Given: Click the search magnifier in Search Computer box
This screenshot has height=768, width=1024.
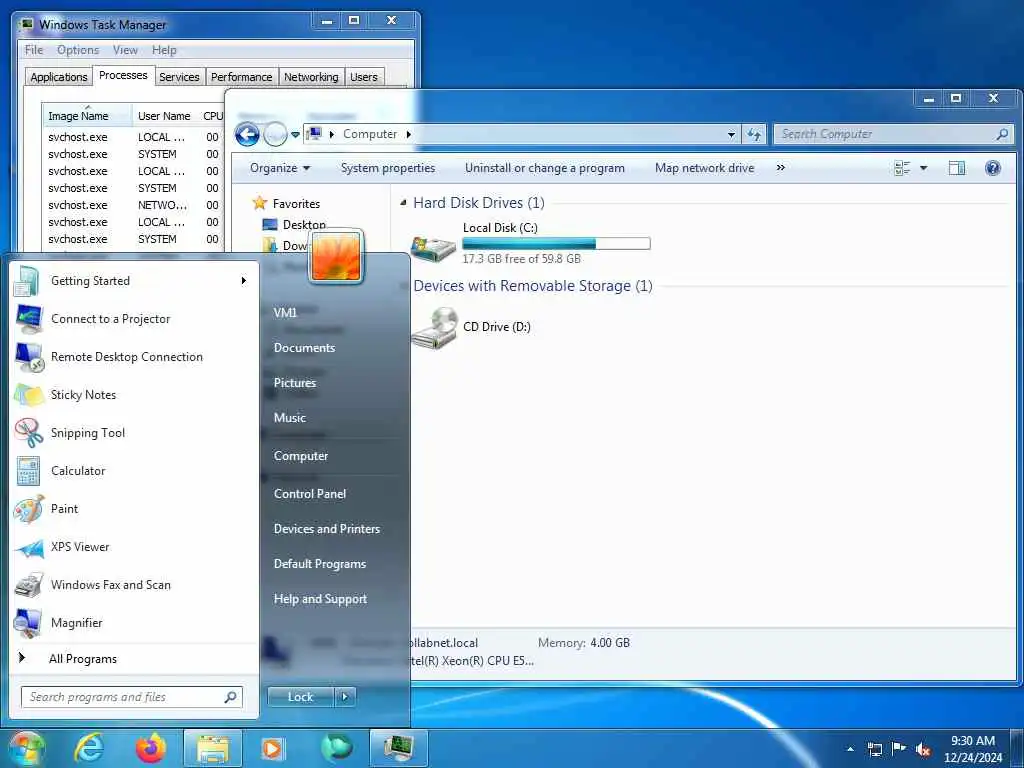Looking at the screenshot, I should (x=1002, y=134).
